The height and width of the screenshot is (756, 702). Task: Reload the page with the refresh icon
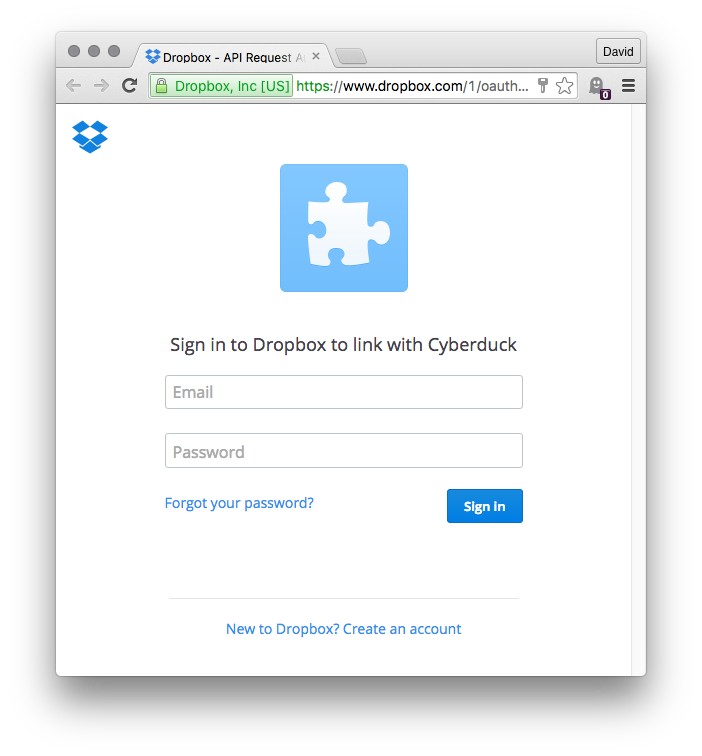[129, 86]
